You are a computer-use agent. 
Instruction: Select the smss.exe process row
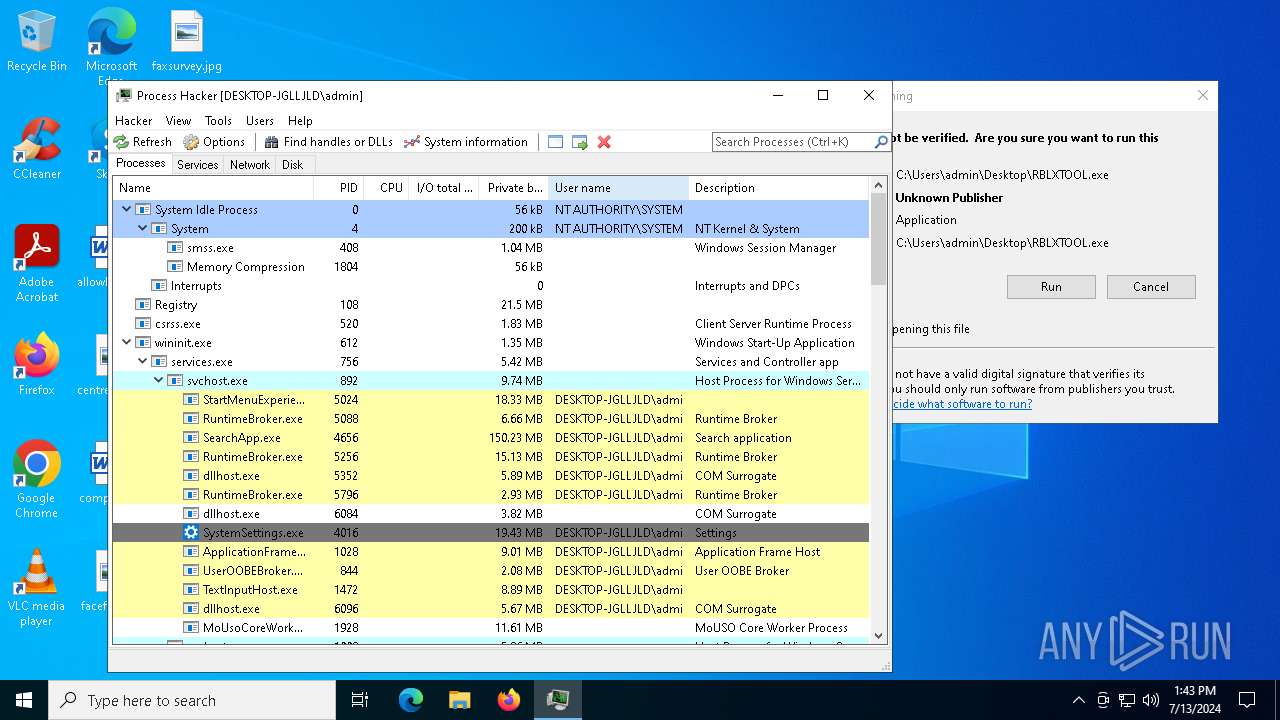pyautogui.click(x=490, y=248)
